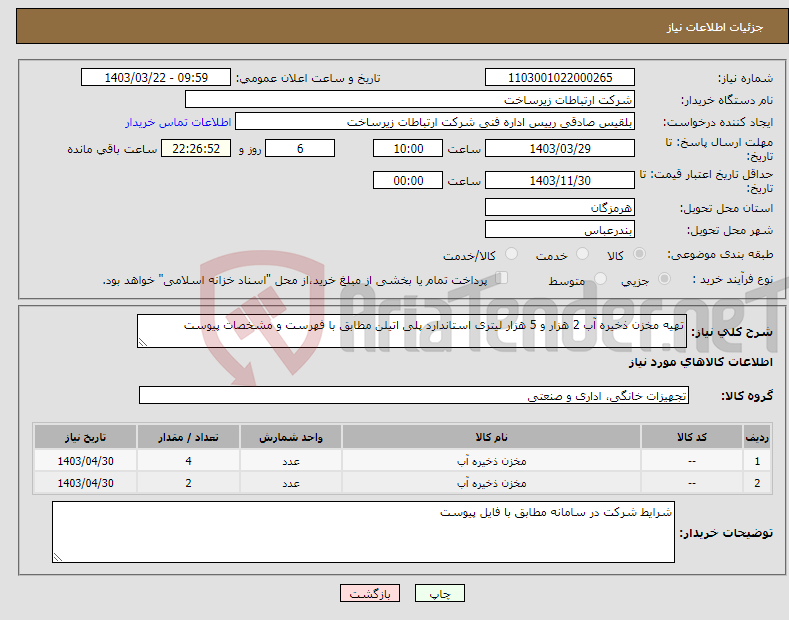Click مخزن ذخیره آب in row 1

[x=492, y=461]
